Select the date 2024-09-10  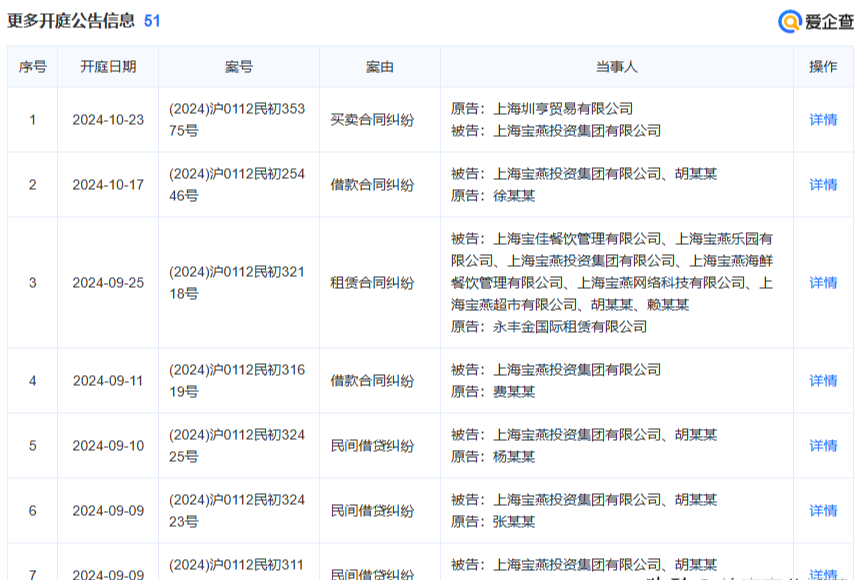tap(108, 446)
